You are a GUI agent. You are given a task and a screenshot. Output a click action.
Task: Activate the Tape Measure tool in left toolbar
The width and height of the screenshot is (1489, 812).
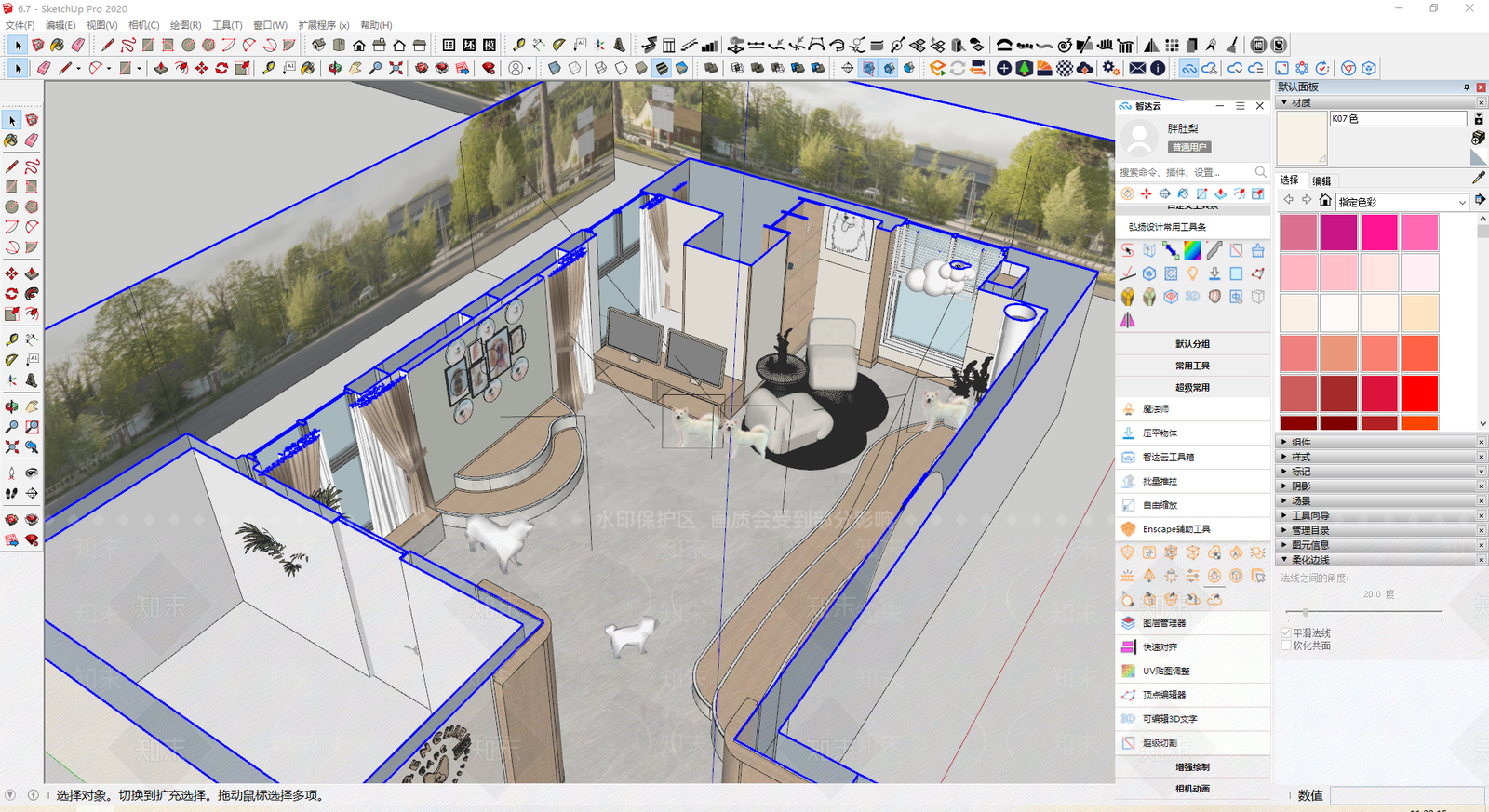click(11, 339)
